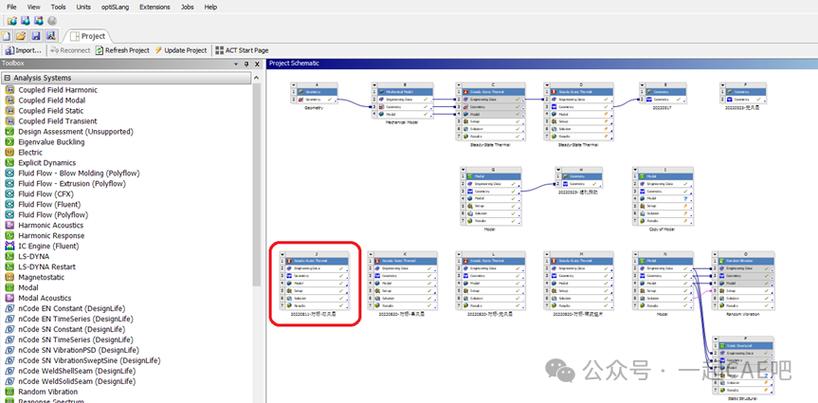Click the Engineering Data cell icon in system K

tap(378, 268)
